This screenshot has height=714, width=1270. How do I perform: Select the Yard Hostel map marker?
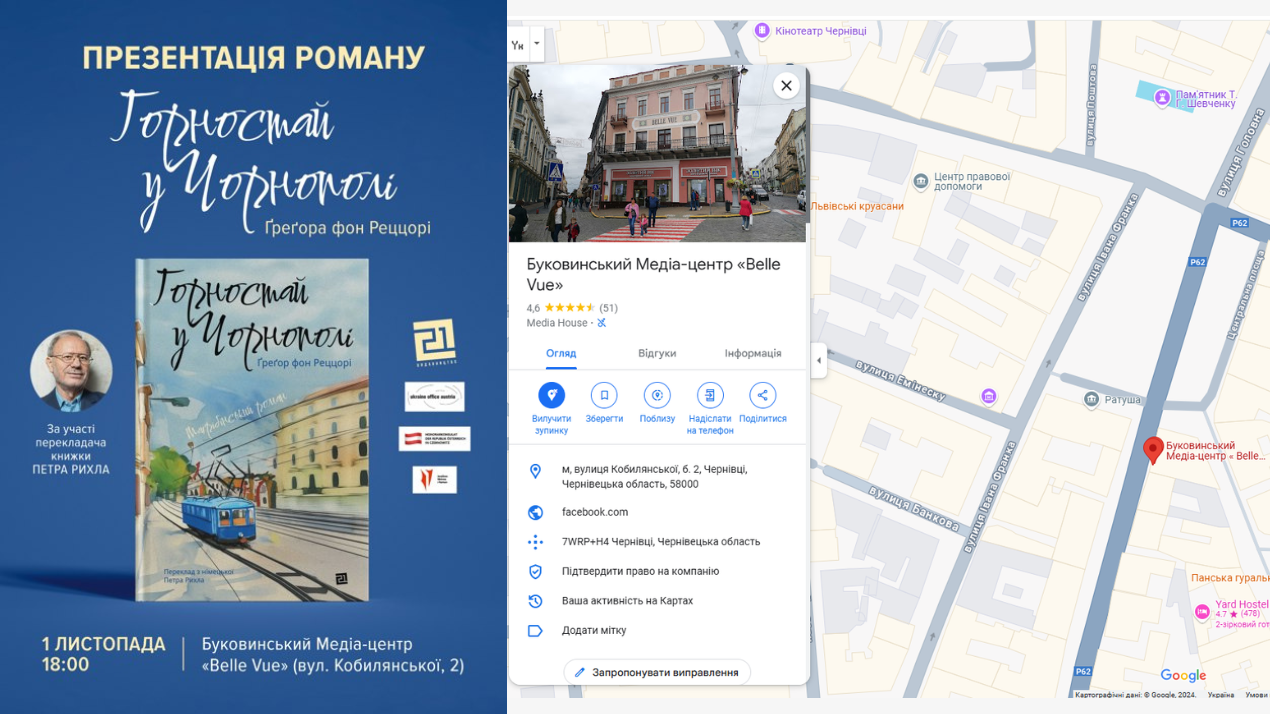point(1202,612)
